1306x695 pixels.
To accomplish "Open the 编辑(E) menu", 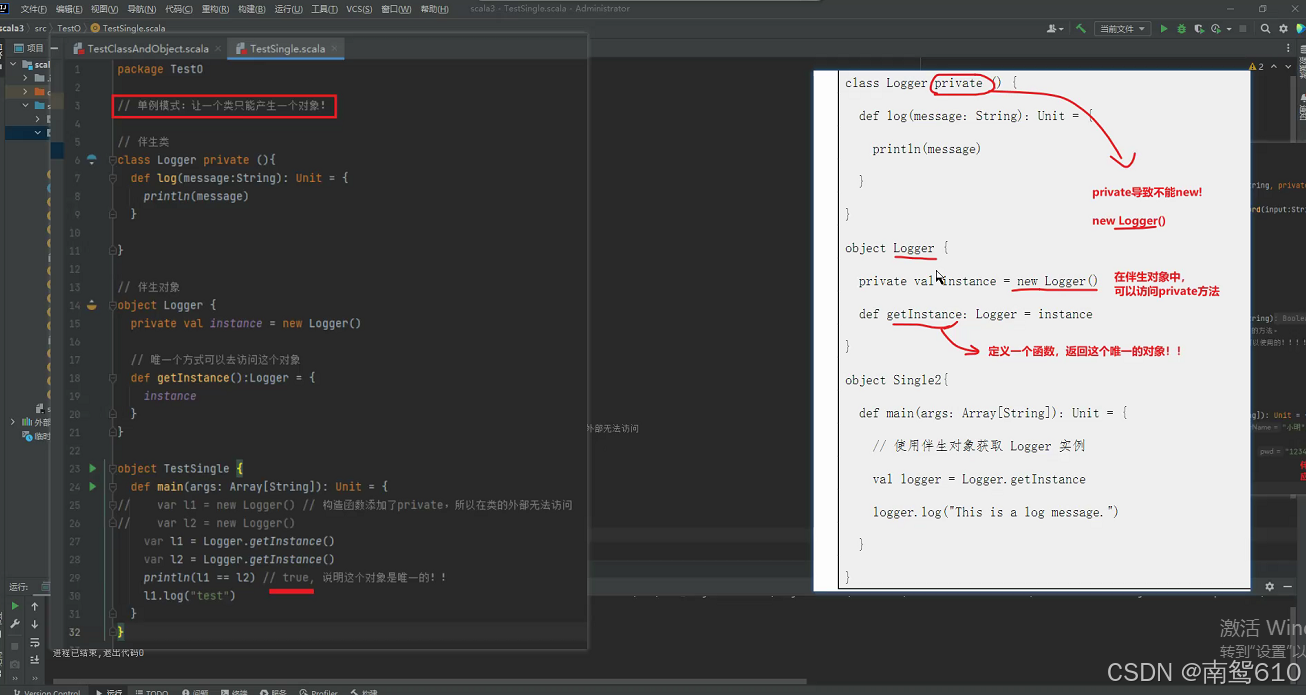I will pos(69,9).
